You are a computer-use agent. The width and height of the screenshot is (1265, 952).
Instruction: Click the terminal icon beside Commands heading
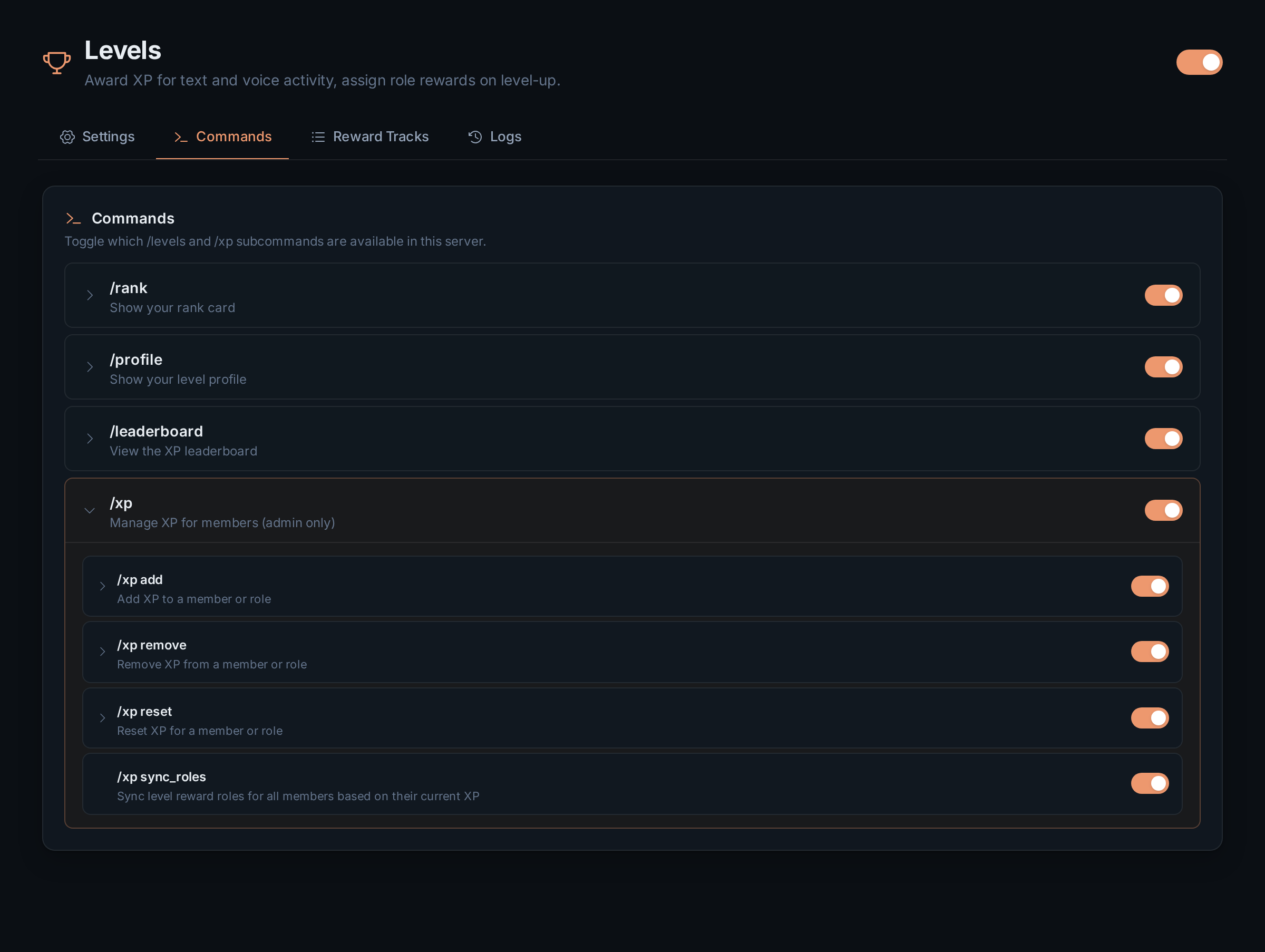click(x=73, y=218)
